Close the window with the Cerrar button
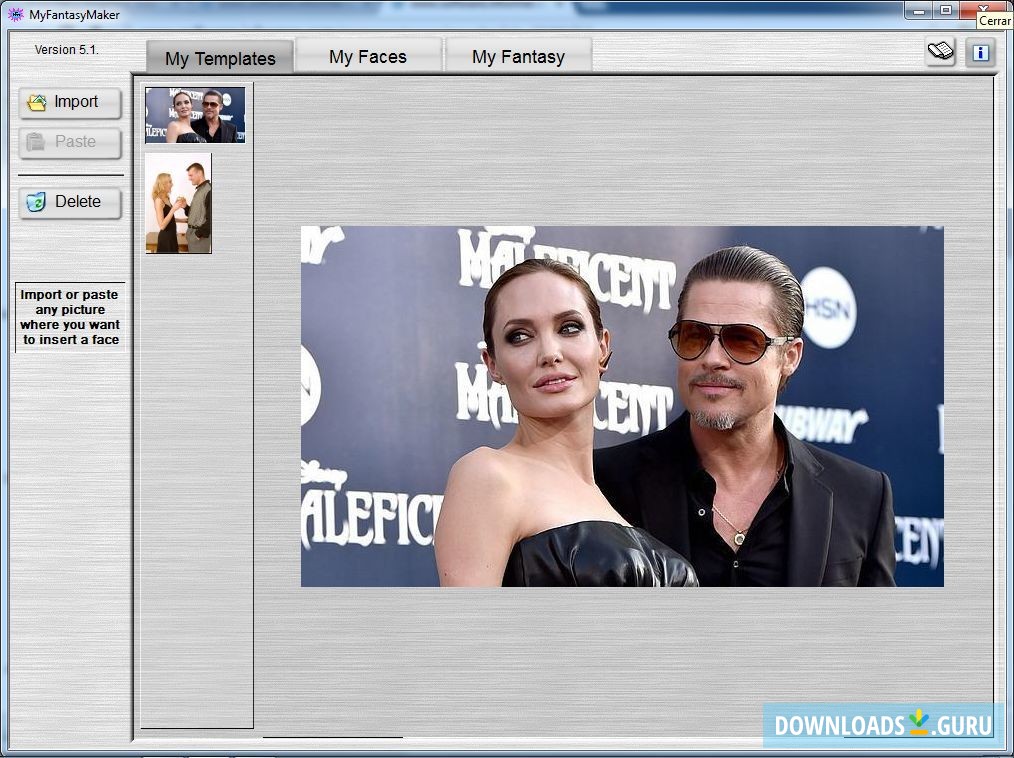The image size is (1014, 758). coord(984,9)
